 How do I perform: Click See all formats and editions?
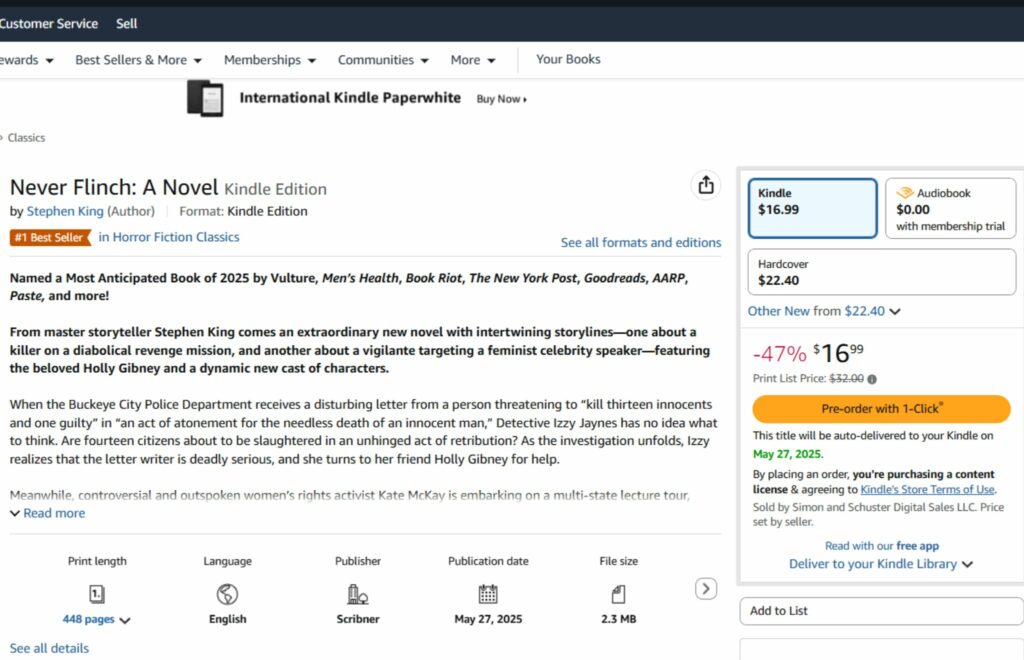click(x=641, y=243)
